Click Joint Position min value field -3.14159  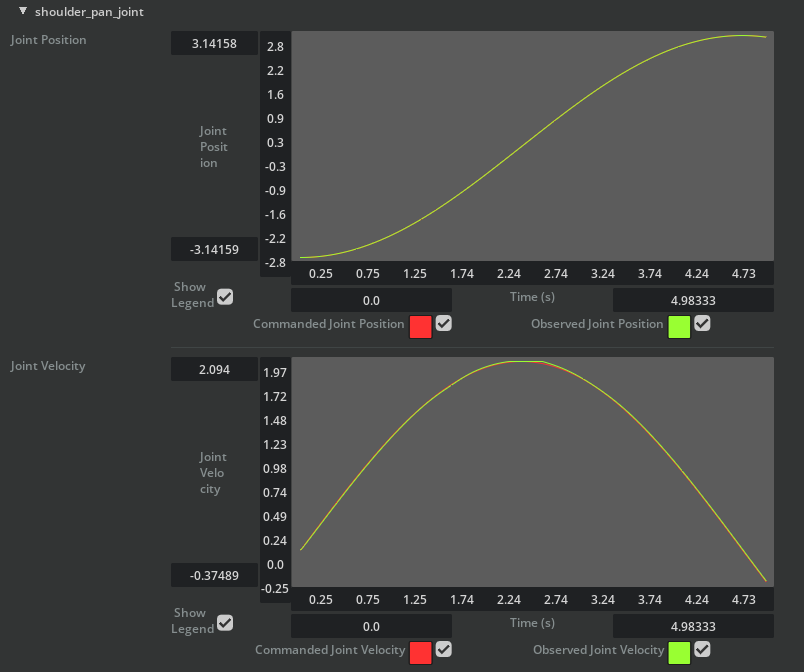214,249
